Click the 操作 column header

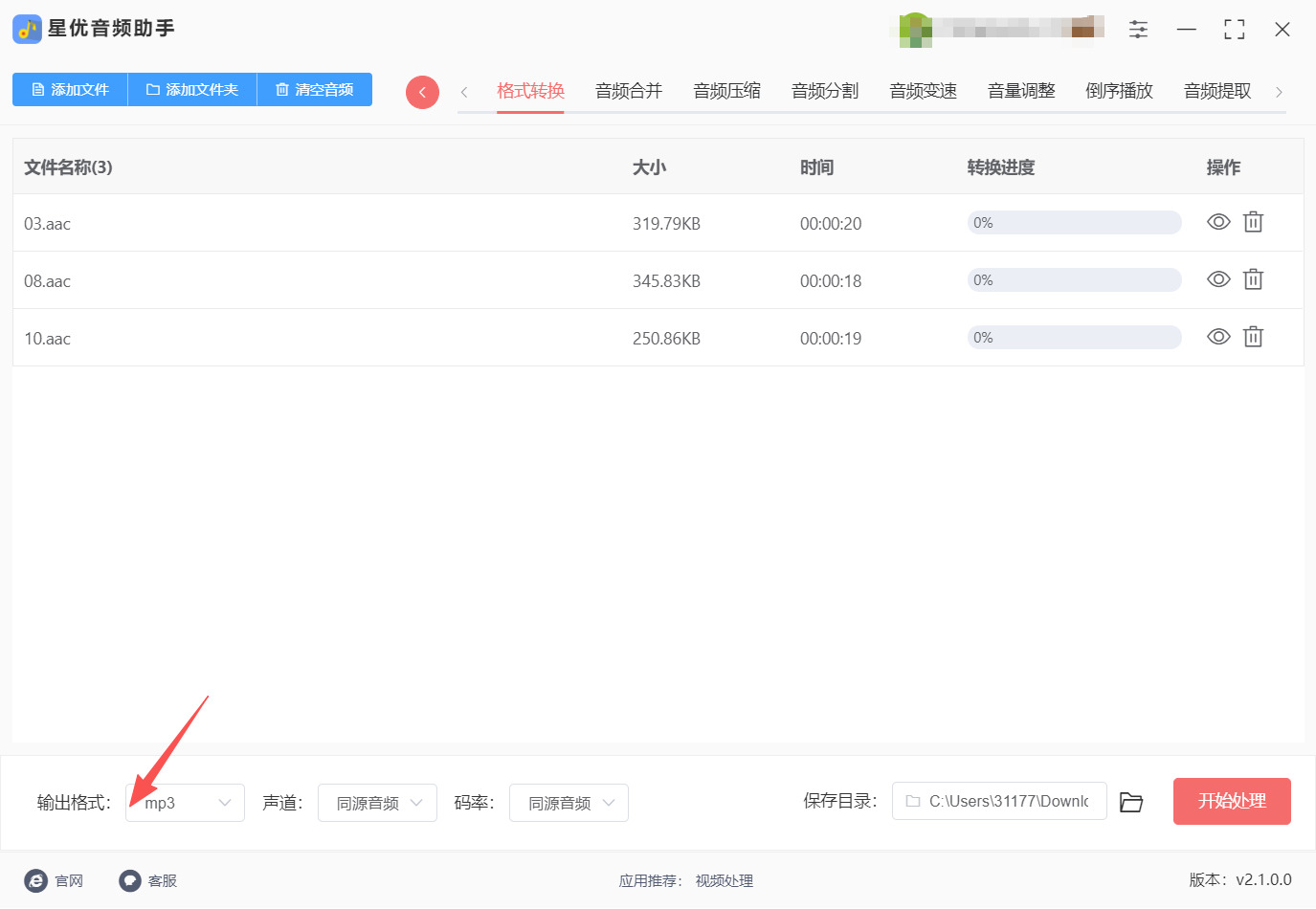coord(1223,167)
